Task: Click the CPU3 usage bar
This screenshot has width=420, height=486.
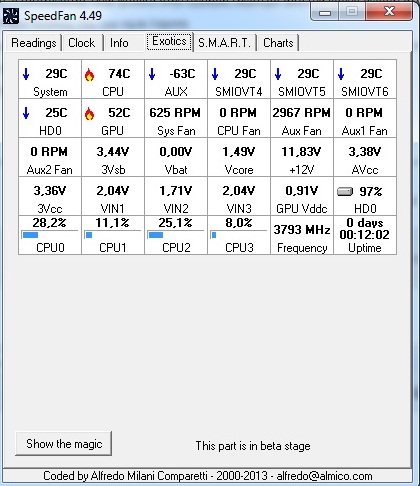Action: (239, 235)
